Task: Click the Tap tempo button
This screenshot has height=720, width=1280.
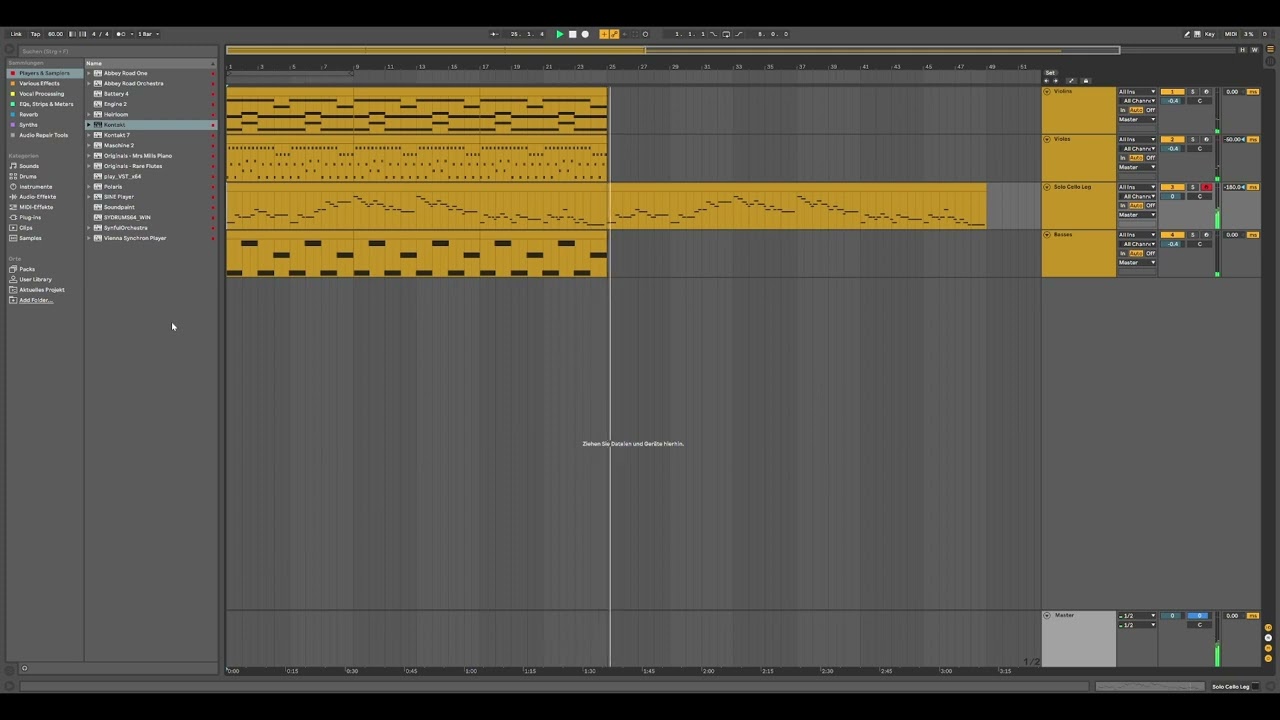Action: point(35,34)
